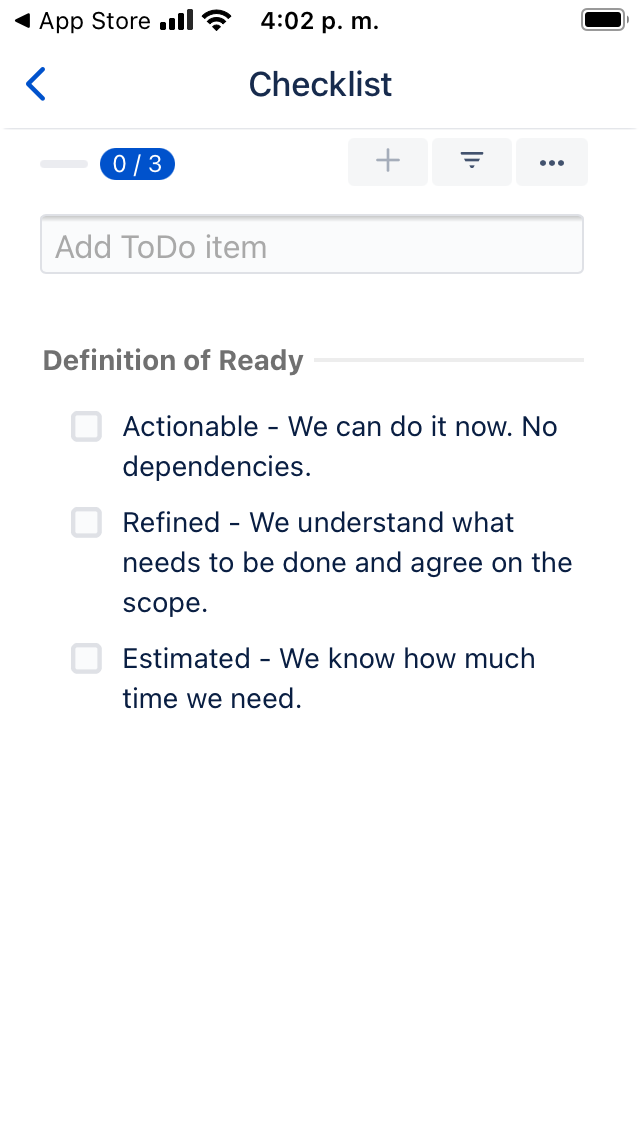Image resolution: width=640 pixels, height=1136 pixels.
Task: Click the 0 / 3 progress badge
Action: coord(137,164)
